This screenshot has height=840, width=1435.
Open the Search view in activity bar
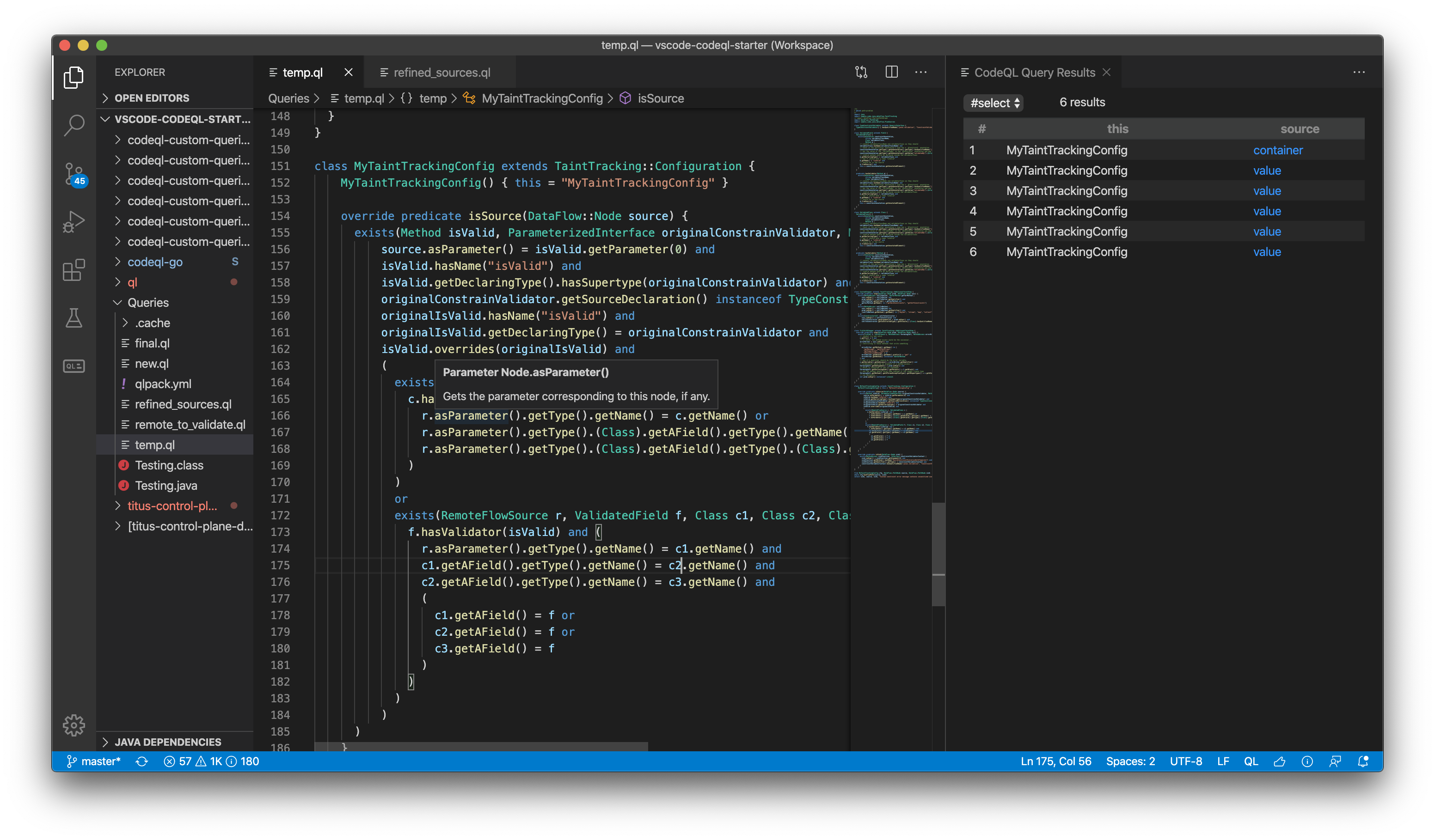[74, 125]
